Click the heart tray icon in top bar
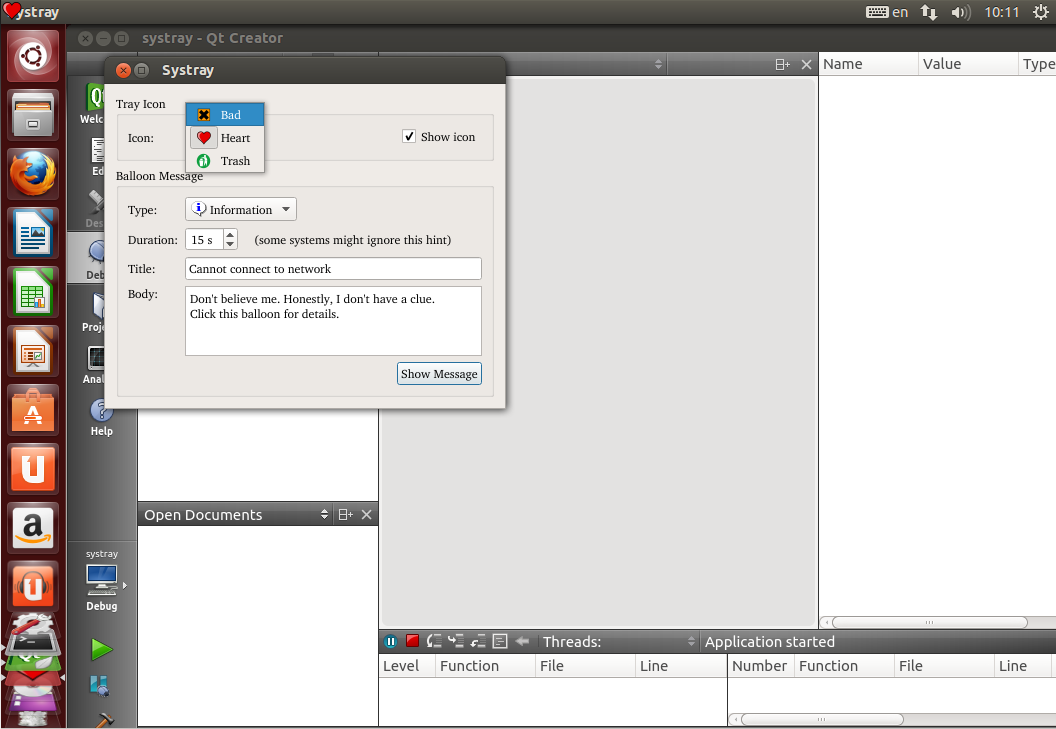 12,11
